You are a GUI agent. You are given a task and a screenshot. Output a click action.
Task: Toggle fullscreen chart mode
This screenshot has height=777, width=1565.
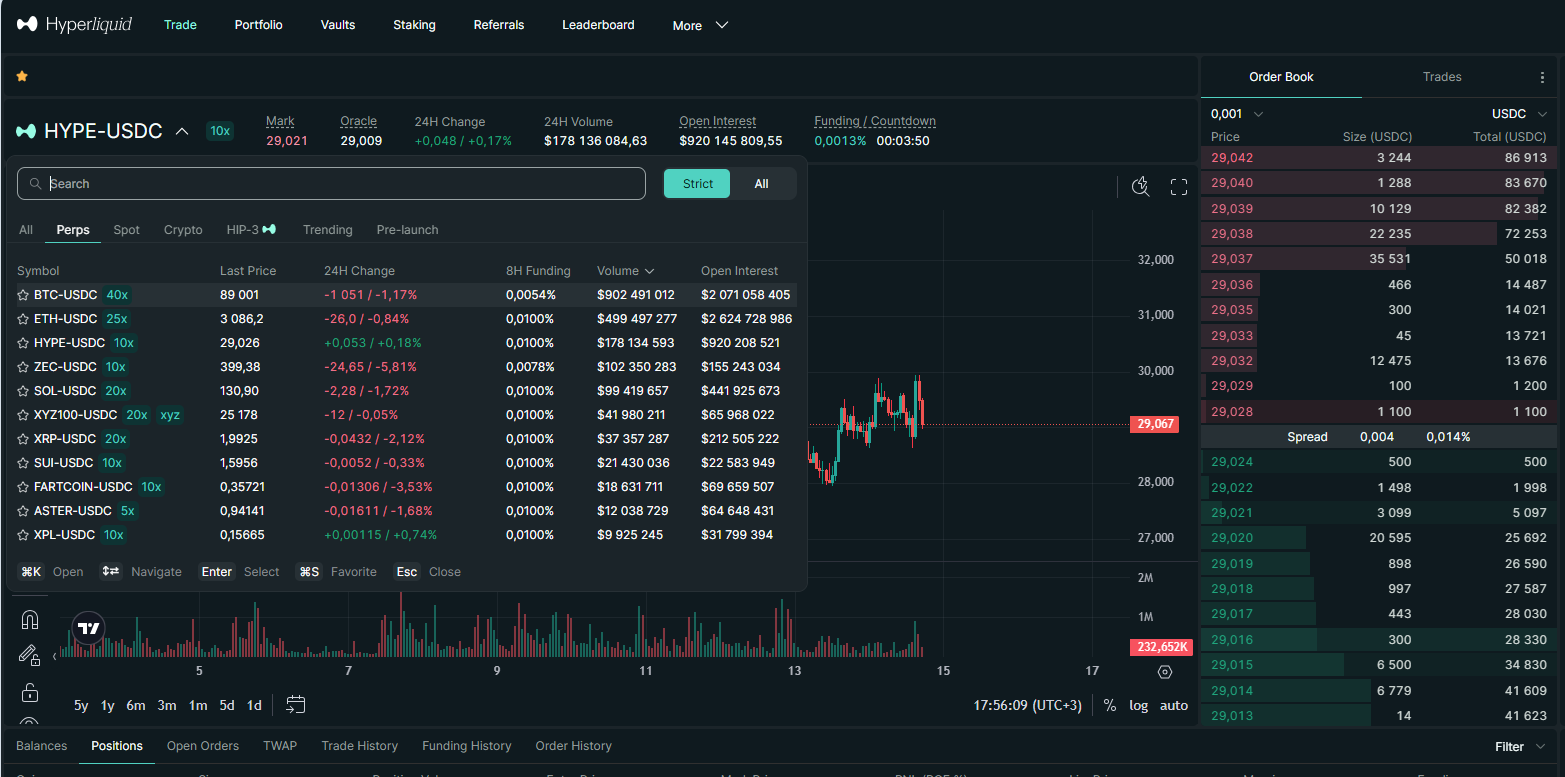pyautogui.click(x=1179, y=186)
